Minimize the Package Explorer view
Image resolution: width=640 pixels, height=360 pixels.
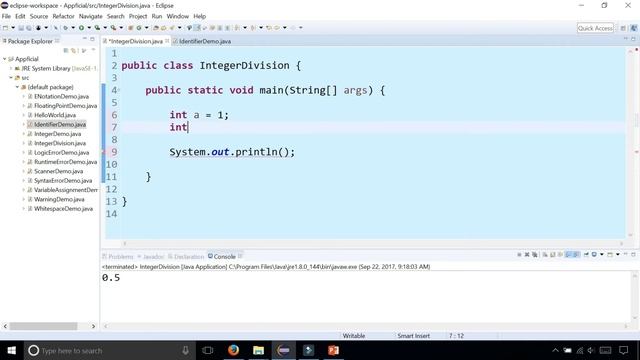[x=85, y=39]
